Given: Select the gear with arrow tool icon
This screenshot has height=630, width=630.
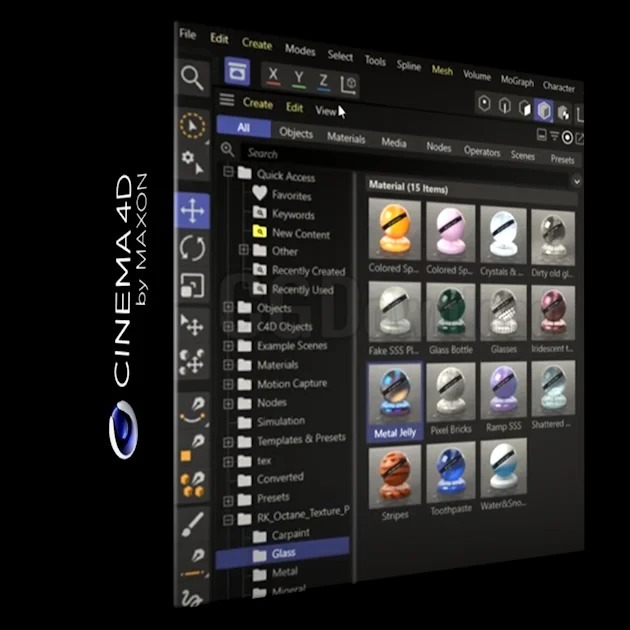Looking at the screenshot, I should pos(192,163).
